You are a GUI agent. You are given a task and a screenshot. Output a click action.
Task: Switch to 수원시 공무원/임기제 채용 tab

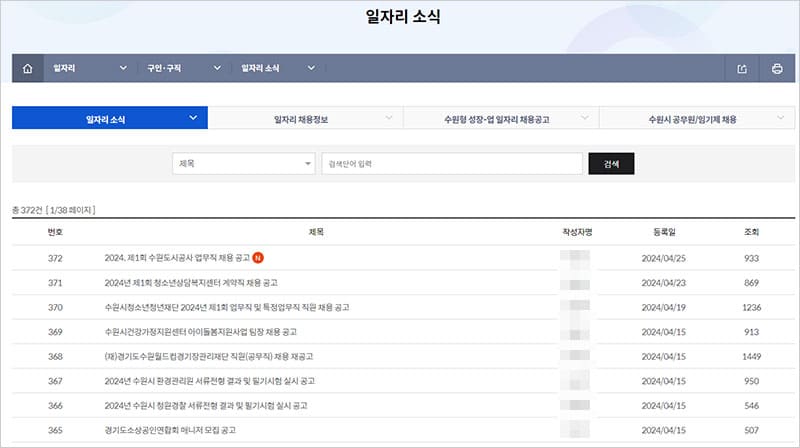pos(697,119)
